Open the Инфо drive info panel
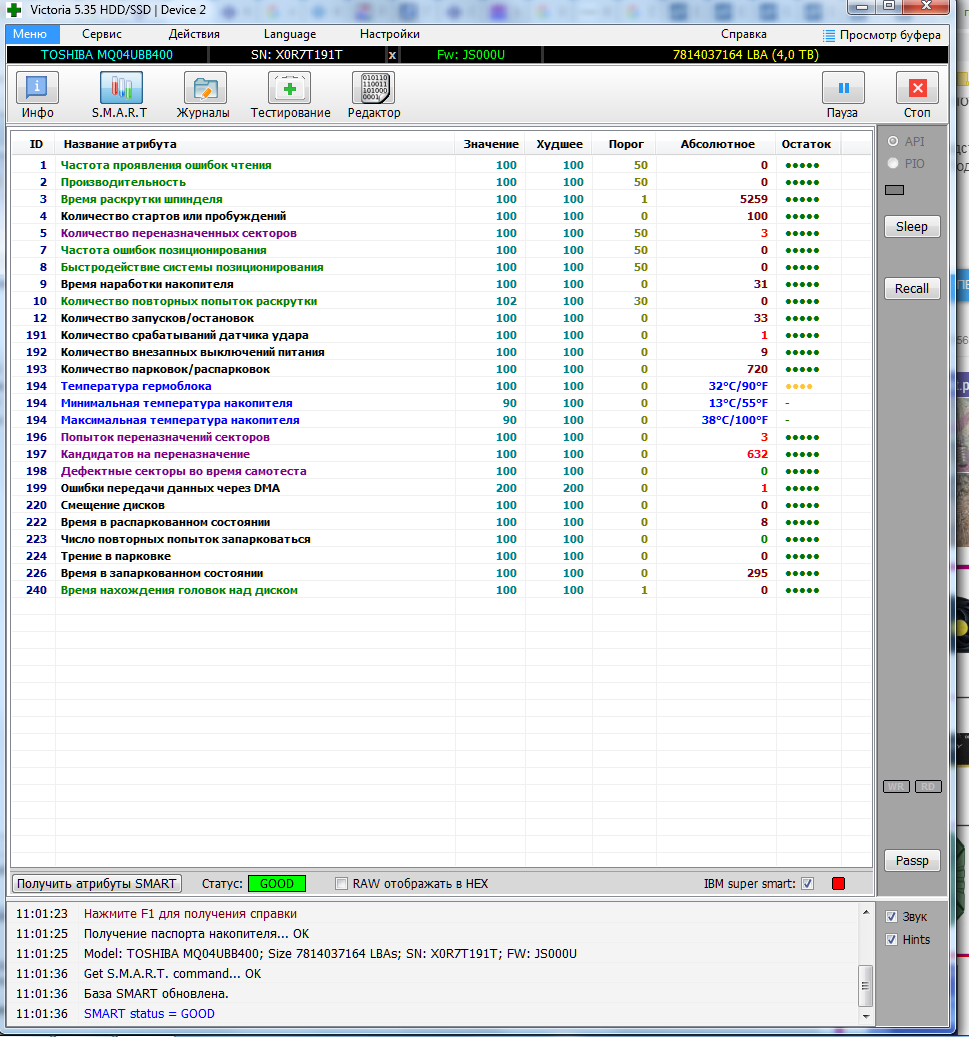 coord(38,89)
